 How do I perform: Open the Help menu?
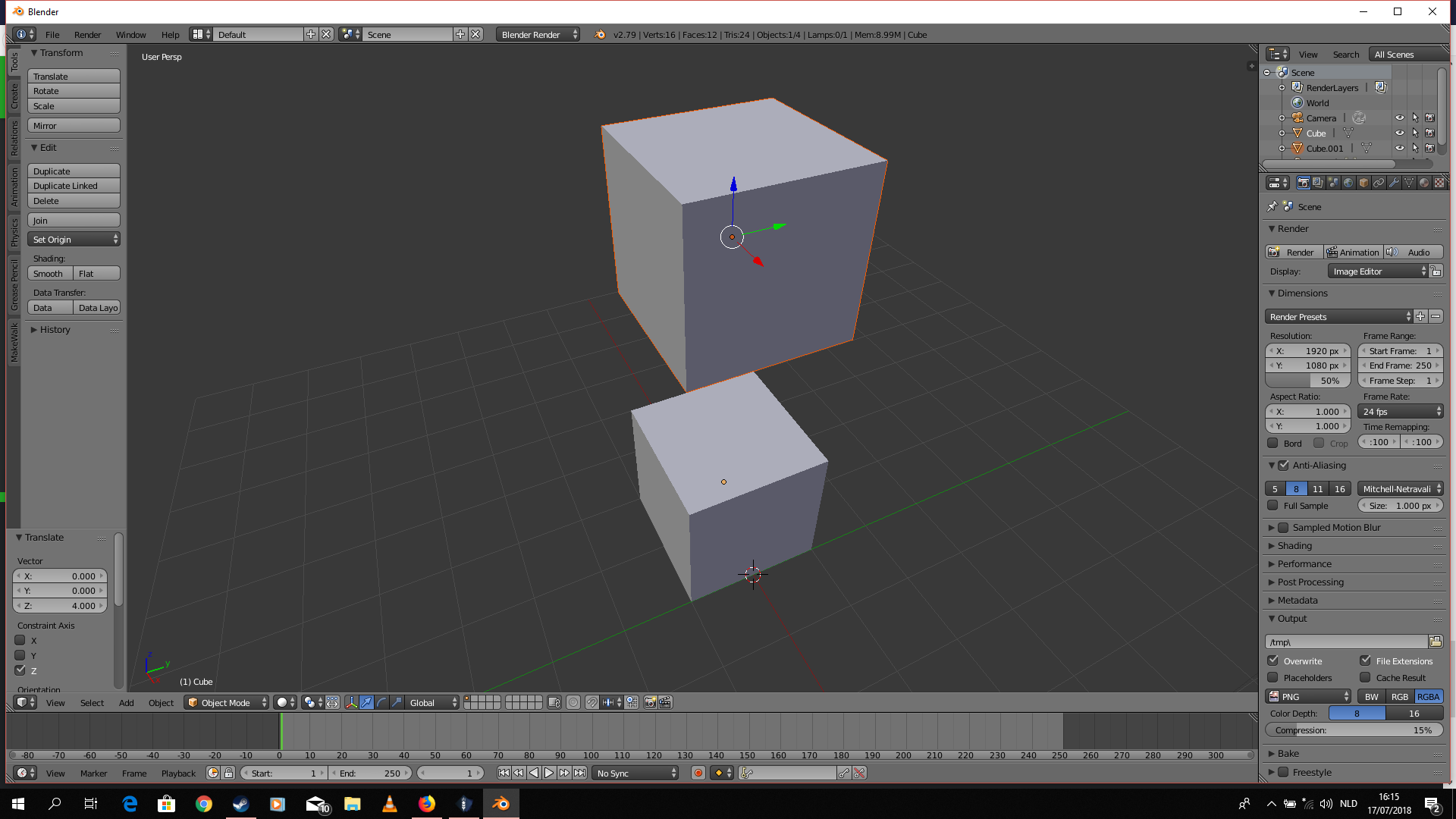pyautogui.click(x=170, y=34)
